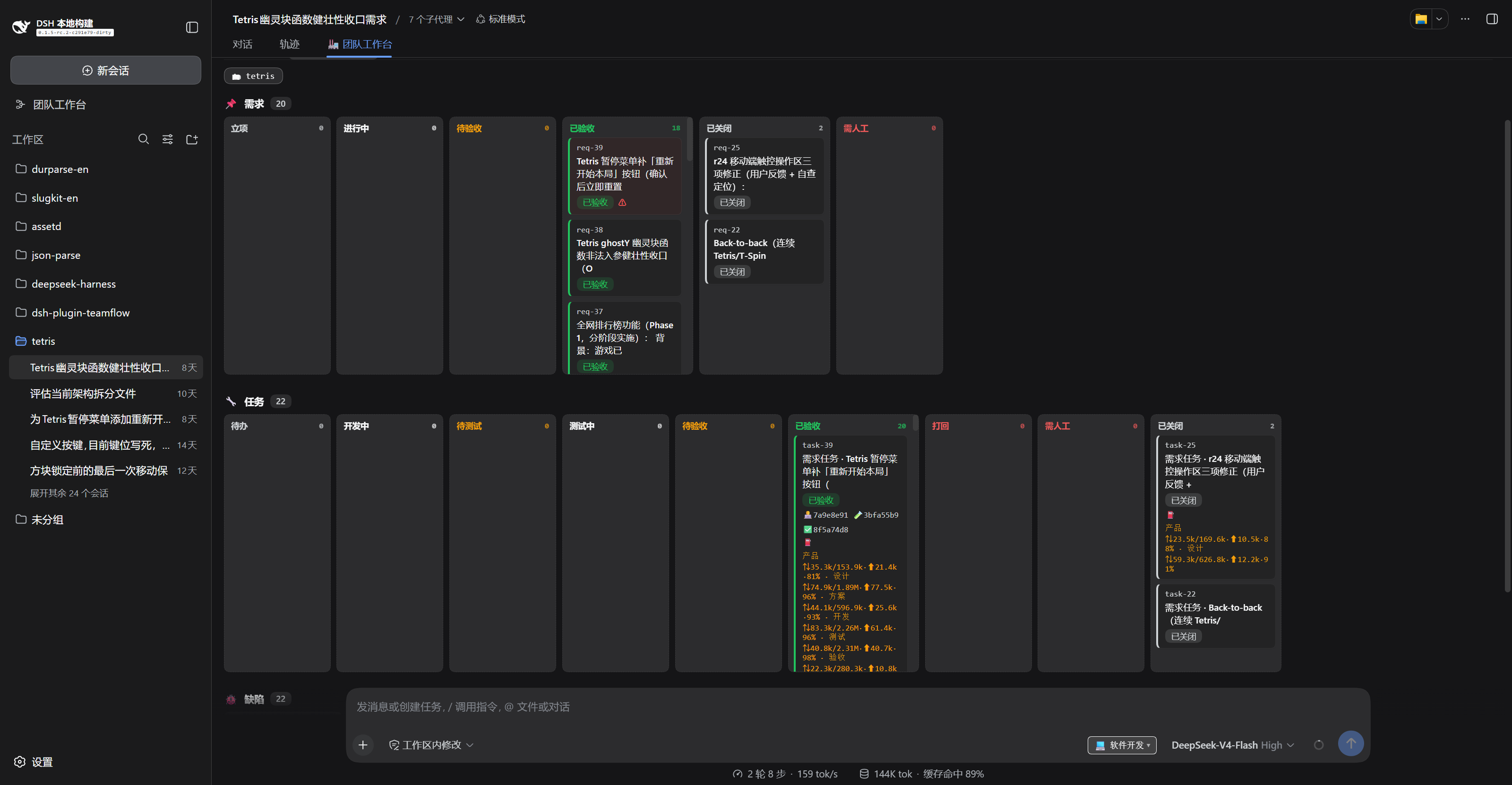1512x785 pixels.
Task: Expand the json-parse workspace
Action: tap(106, 255)
